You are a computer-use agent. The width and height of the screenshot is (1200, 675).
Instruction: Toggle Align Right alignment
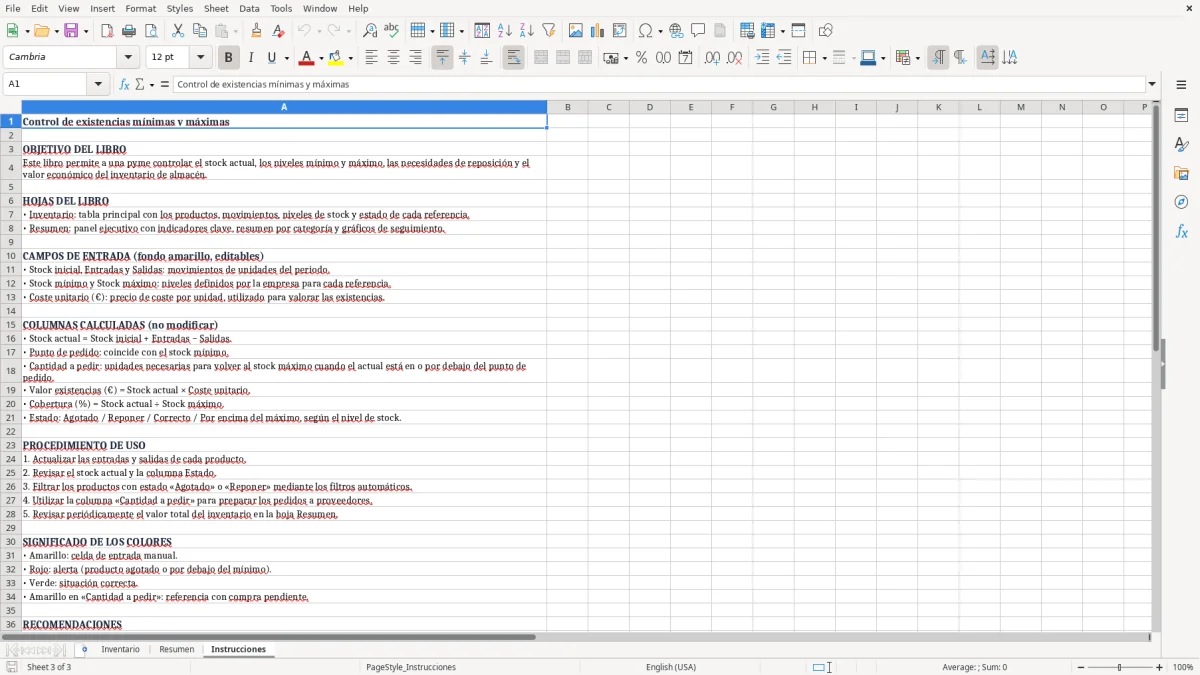[415, 58]
